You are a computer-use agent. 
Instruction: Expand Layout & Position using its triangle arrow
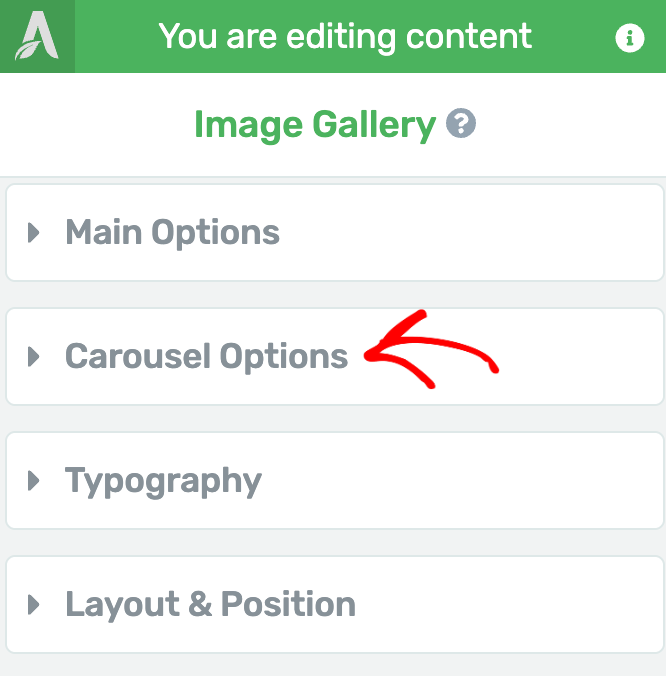pos(34,604)
